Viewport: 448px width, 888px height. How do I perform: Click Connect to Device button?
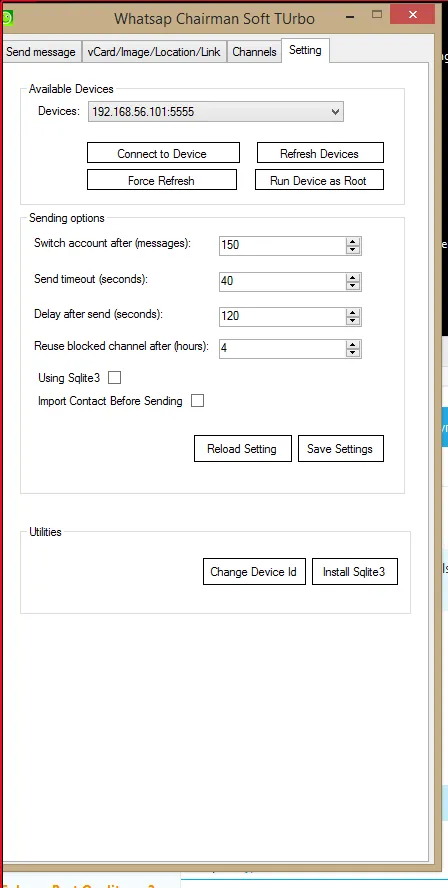163,153
